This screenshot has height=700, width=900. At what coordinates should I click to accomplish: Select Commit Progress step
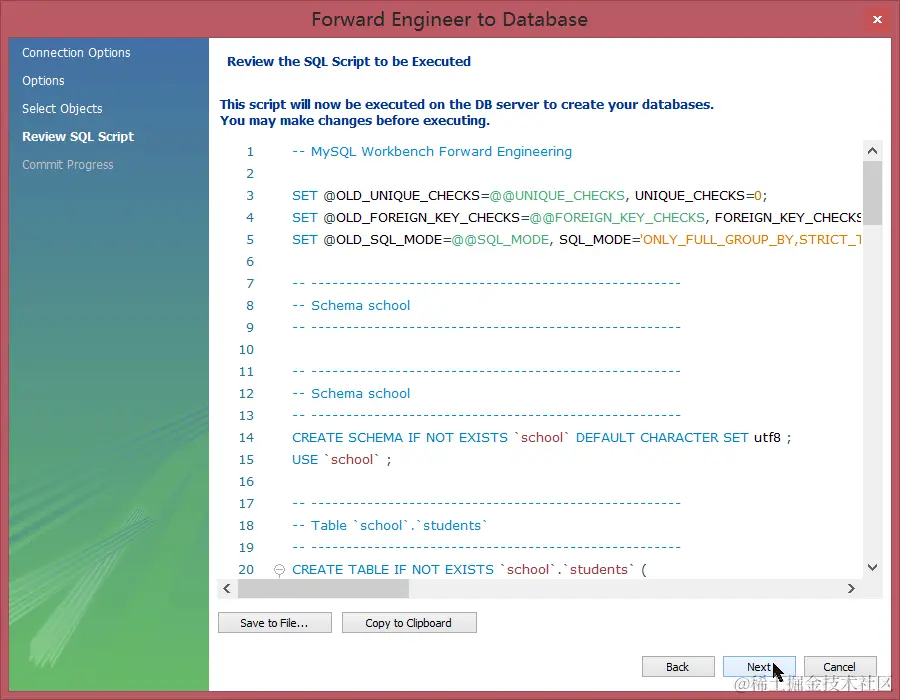click(68, 165)
